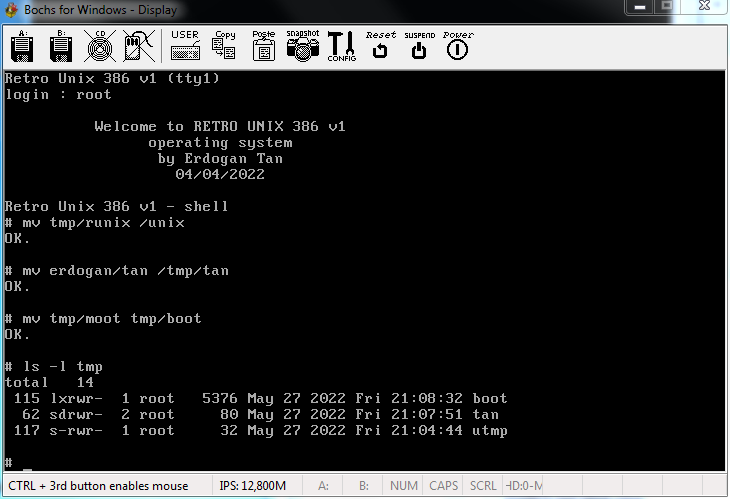Maximize the Bochs window

667,7
